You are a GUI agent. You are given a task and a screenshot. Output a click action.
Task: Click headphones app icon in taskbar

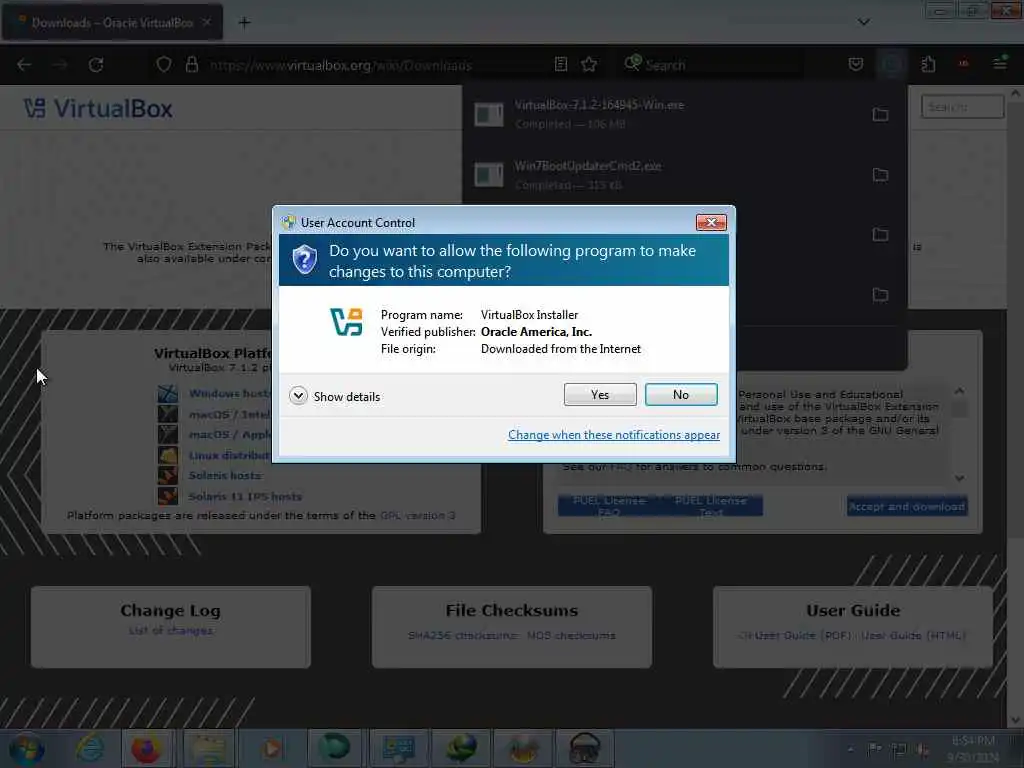[x=584, y=748]
